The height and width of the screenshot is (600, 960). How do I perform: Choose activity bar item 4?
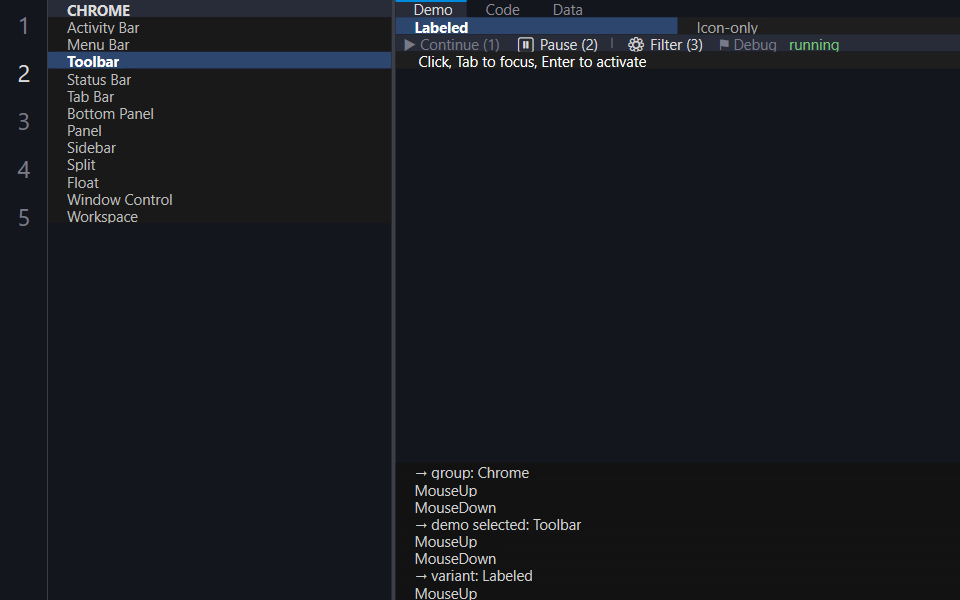(x=24, y=169)
